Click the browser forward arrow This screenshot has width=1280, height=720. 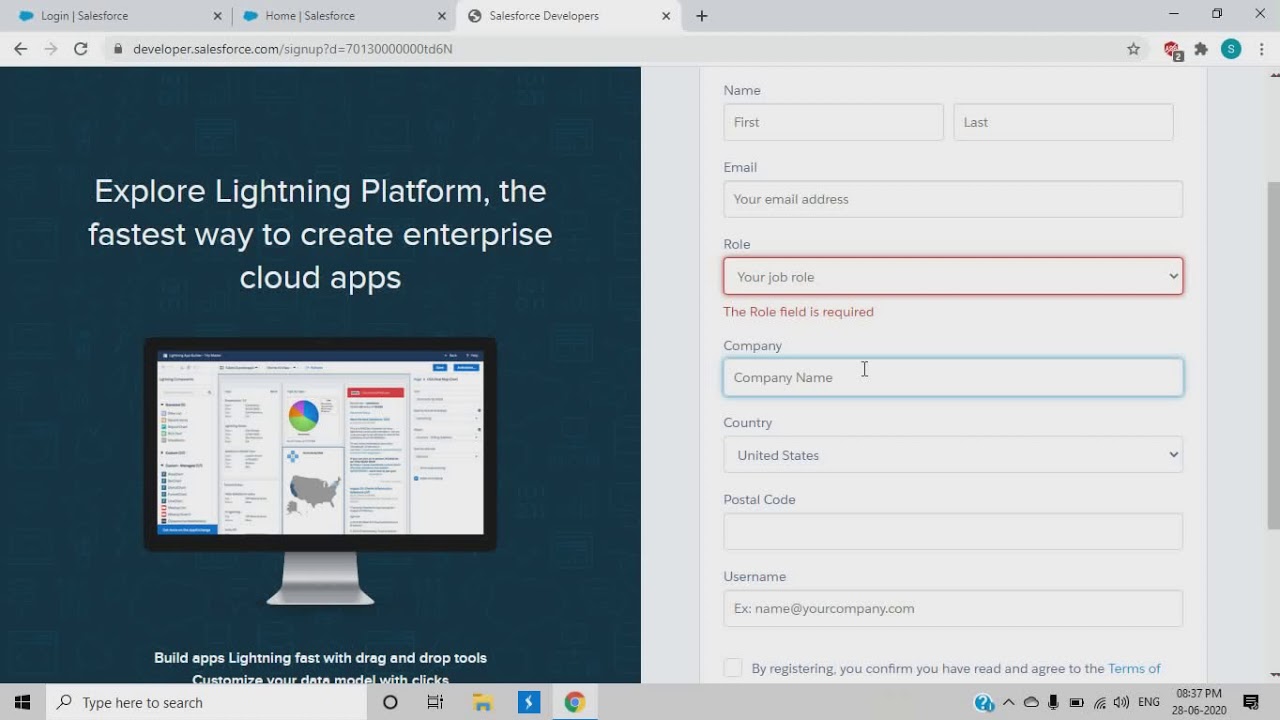[x=50, y=48]
